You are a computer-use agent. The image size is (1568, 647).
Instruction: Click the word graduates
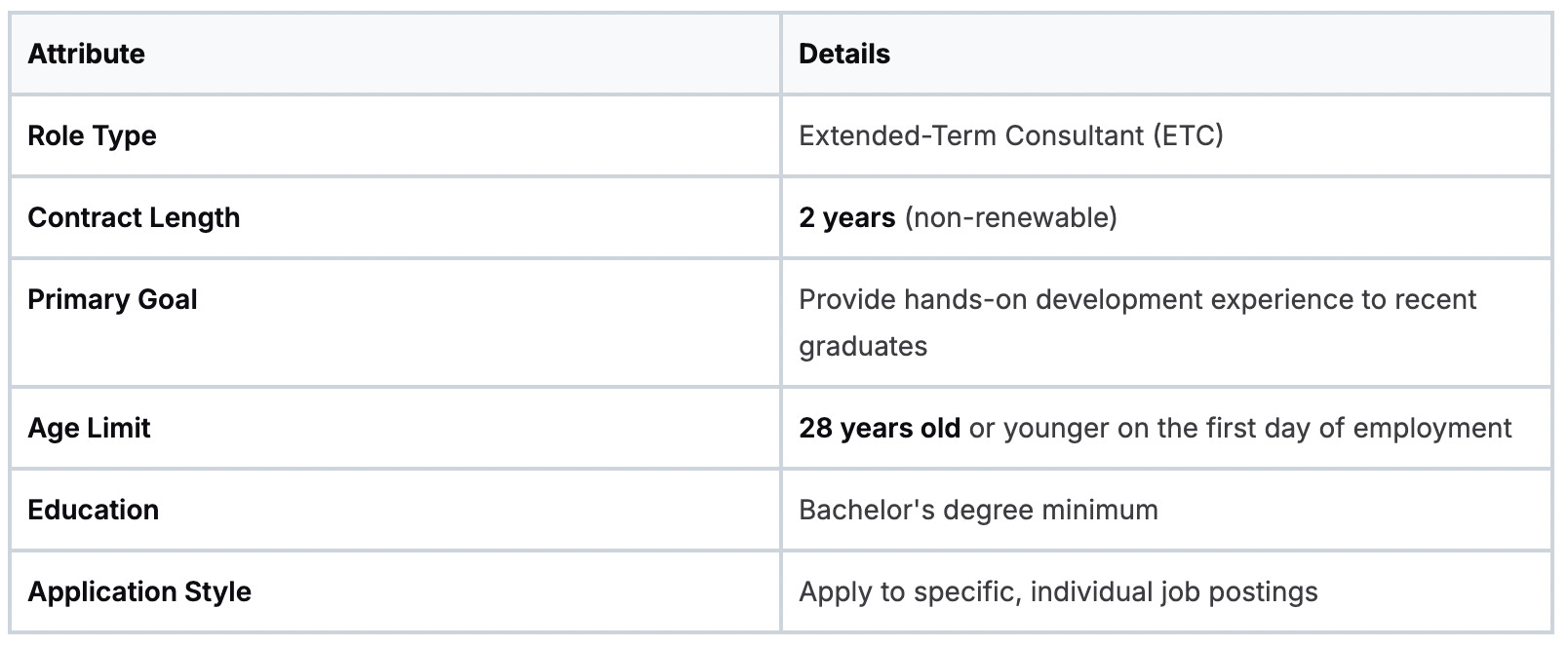863,346
